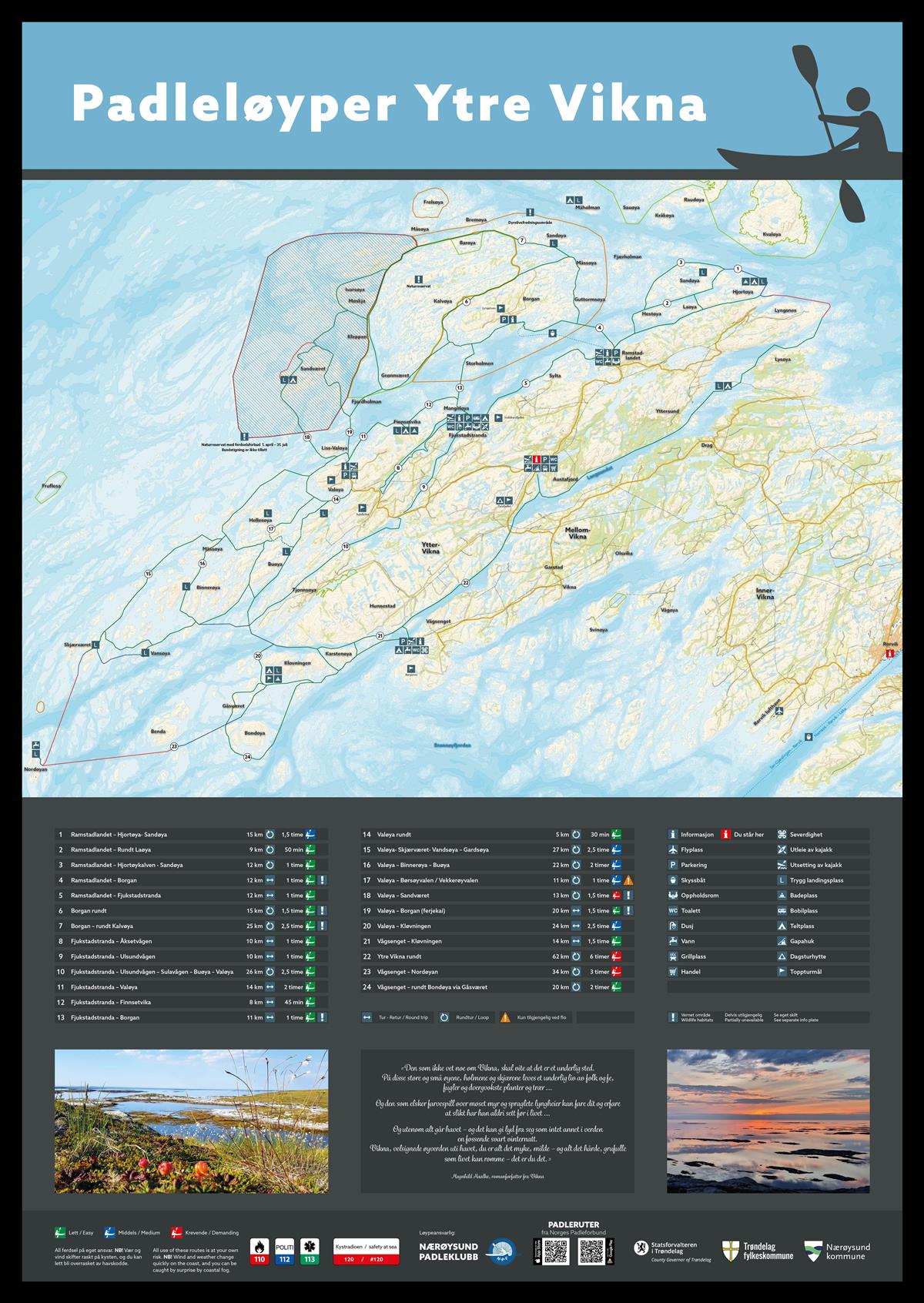924x1303 pixels.
Task: Click the Trøndelag fylkeskommune logo
Action: [x=757, y=1251]
